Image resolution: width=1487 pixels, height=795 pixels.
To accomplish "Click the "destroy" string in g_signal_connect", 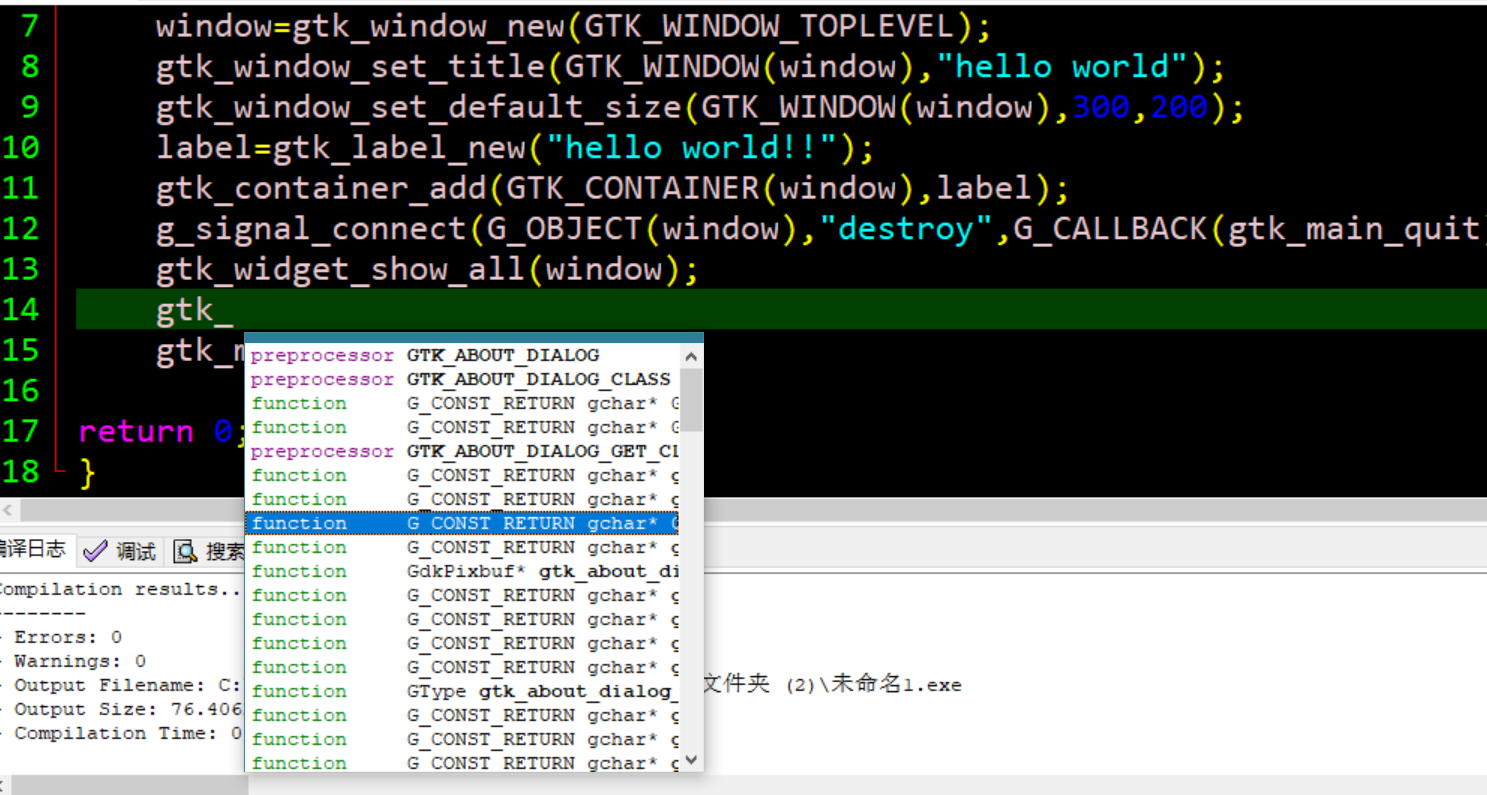I will coord(906,229).
